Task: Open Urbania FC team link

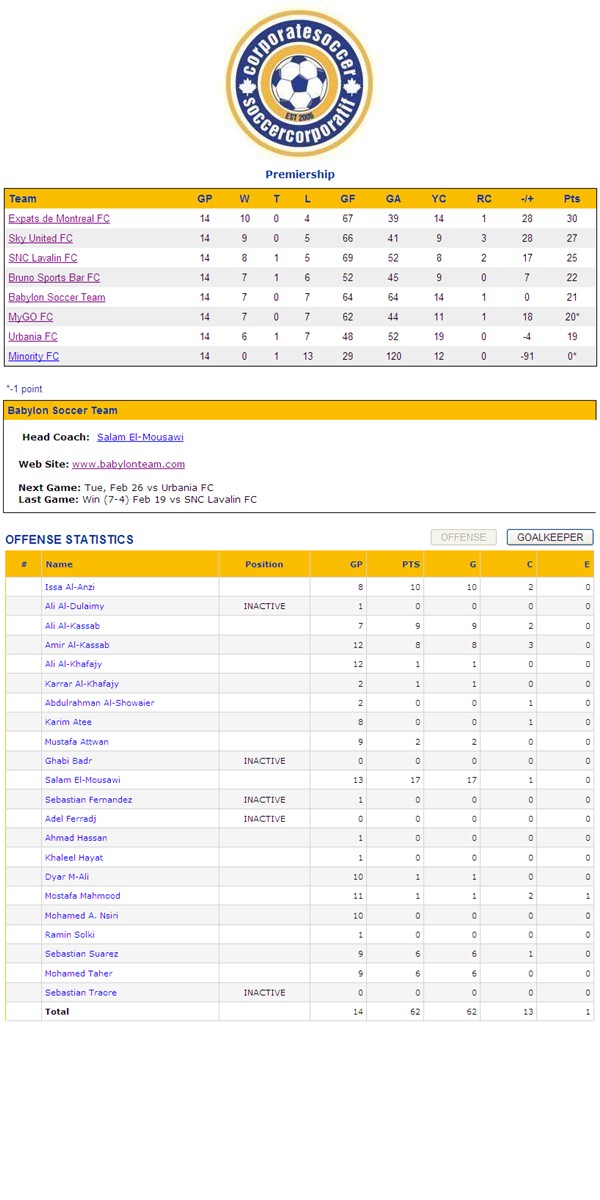Action: click(x=33, y=337)
